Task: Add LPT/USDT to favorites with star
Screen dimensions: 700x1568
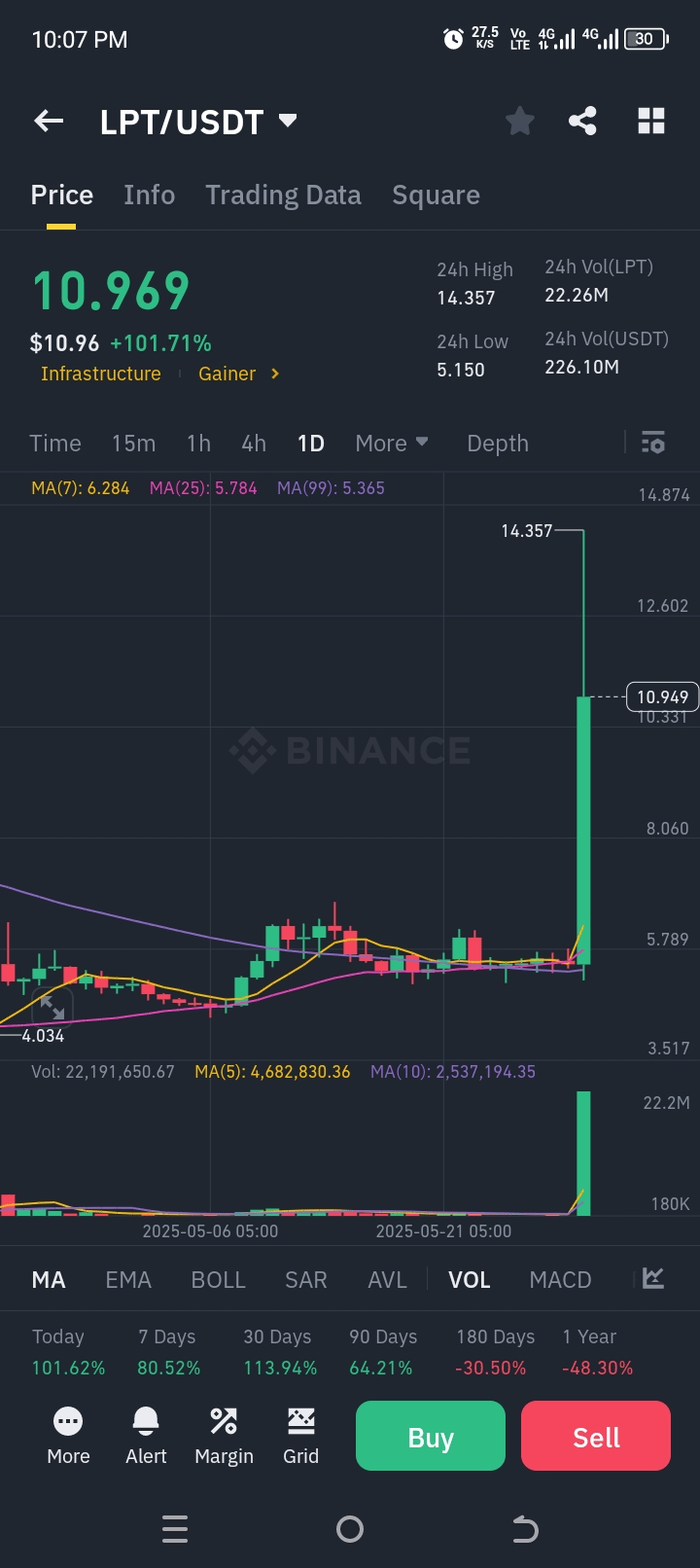Action: pos(520,122)
